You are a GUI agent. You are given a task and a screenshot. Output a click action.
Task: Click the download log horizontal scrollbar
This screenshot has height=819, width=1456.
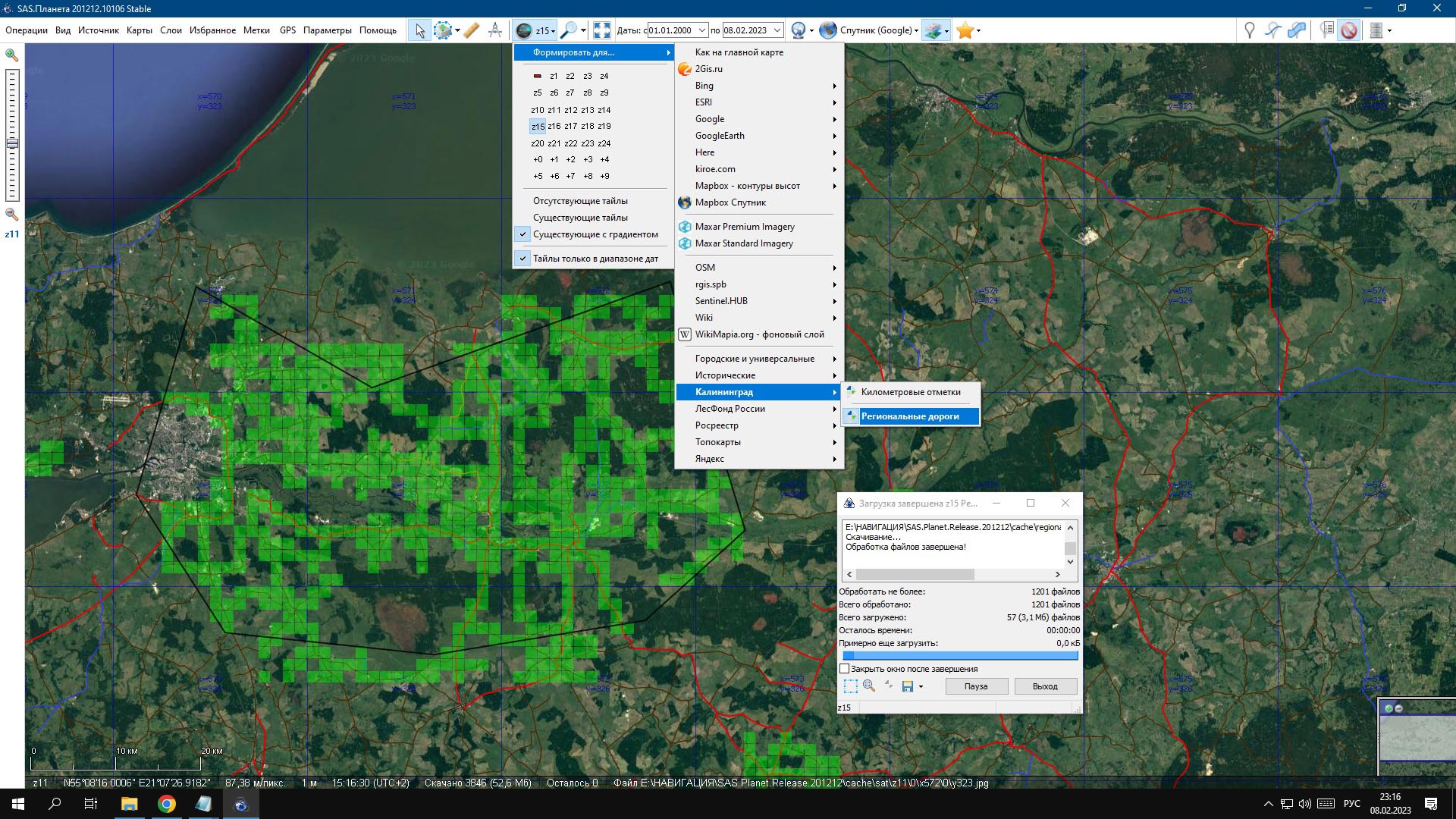(x=915, y=574)
